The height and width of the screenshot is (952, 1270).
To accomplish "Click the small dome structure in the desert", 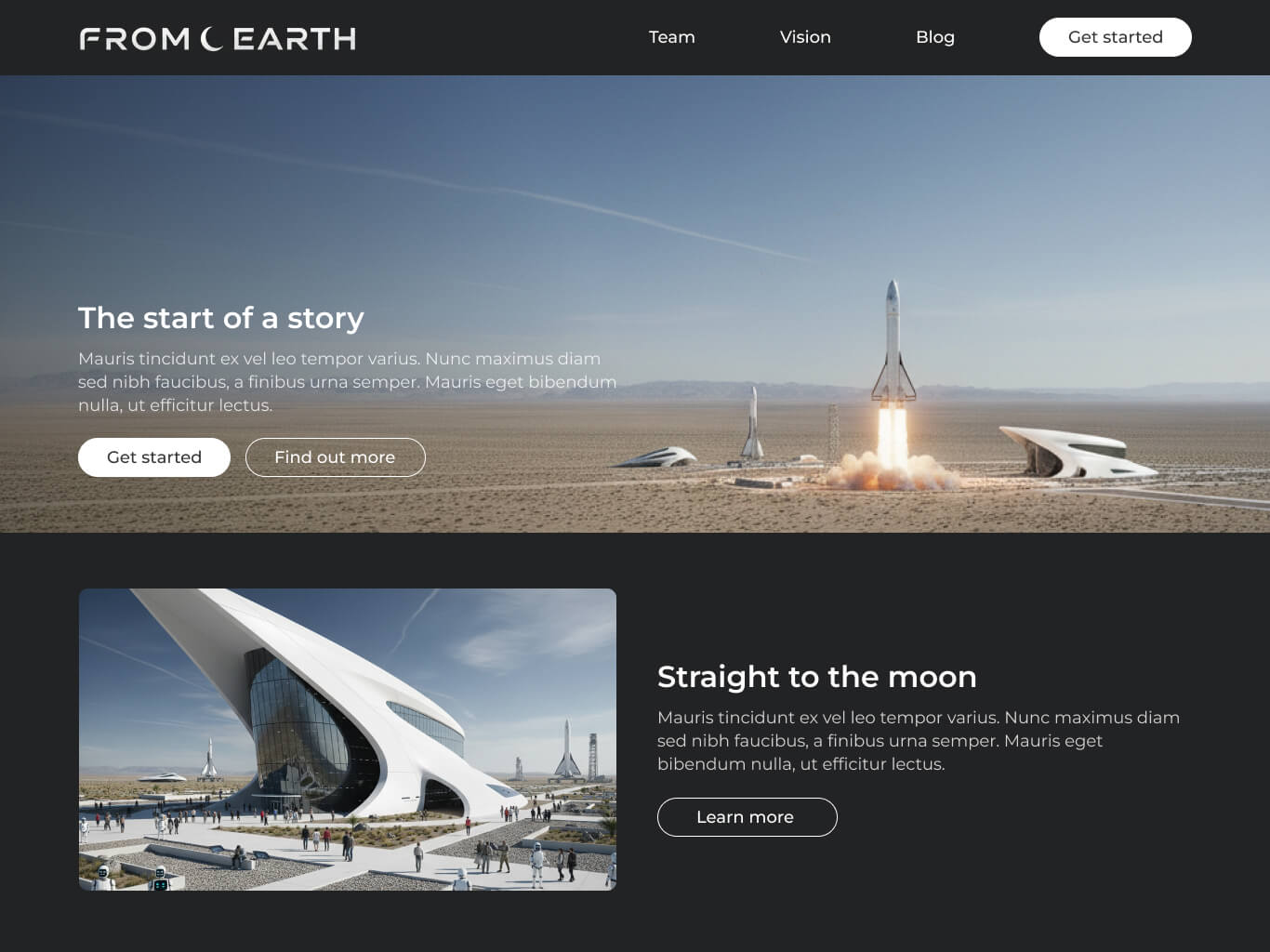I will [x=658, y=457].
